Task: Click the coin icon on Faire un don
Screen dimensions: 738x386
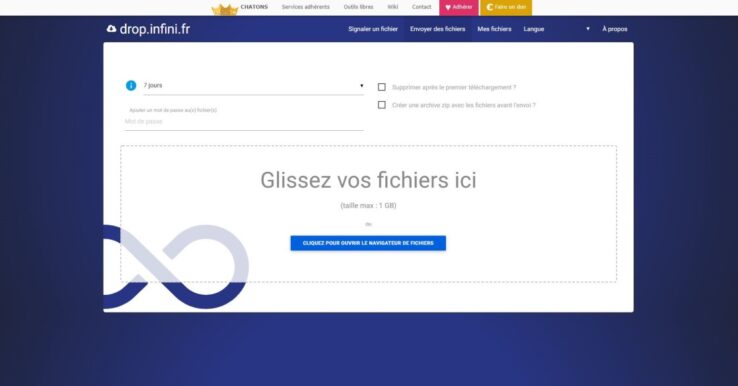Action: [x=489, y=8]
